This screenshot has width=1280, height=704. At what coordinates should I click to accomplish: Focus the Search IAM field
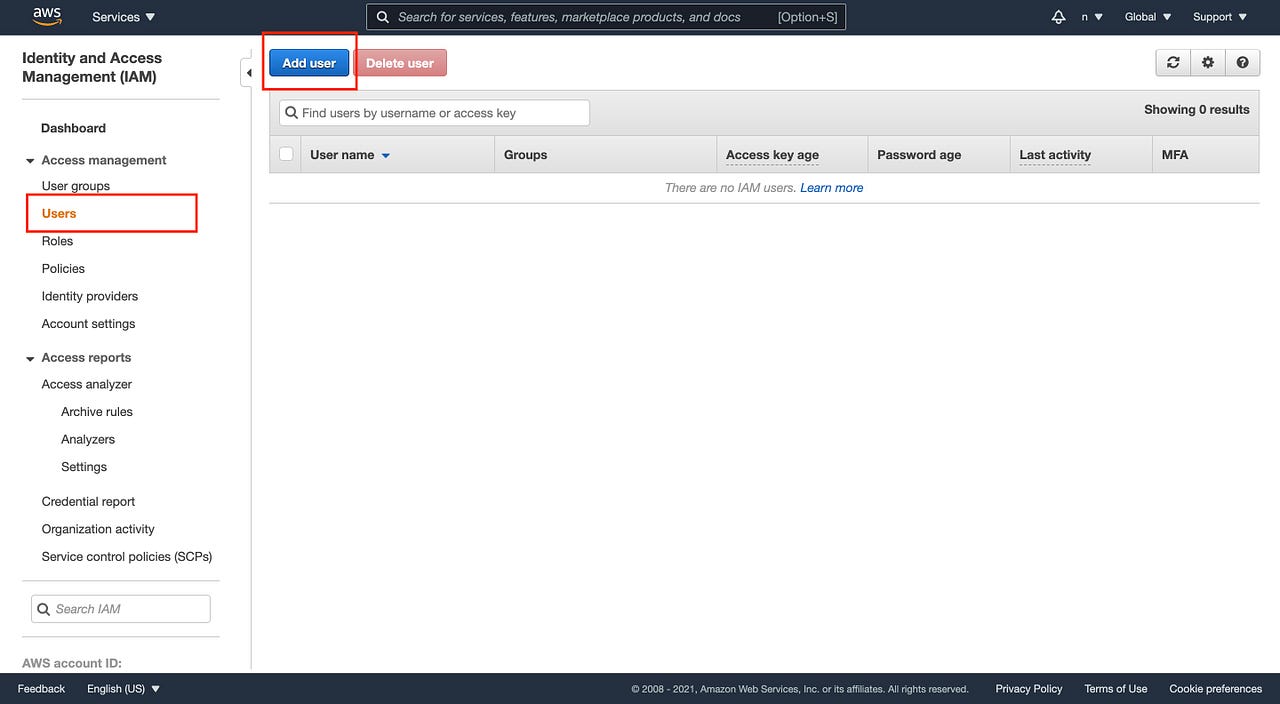pyautogui.click(x=121, y=609)
